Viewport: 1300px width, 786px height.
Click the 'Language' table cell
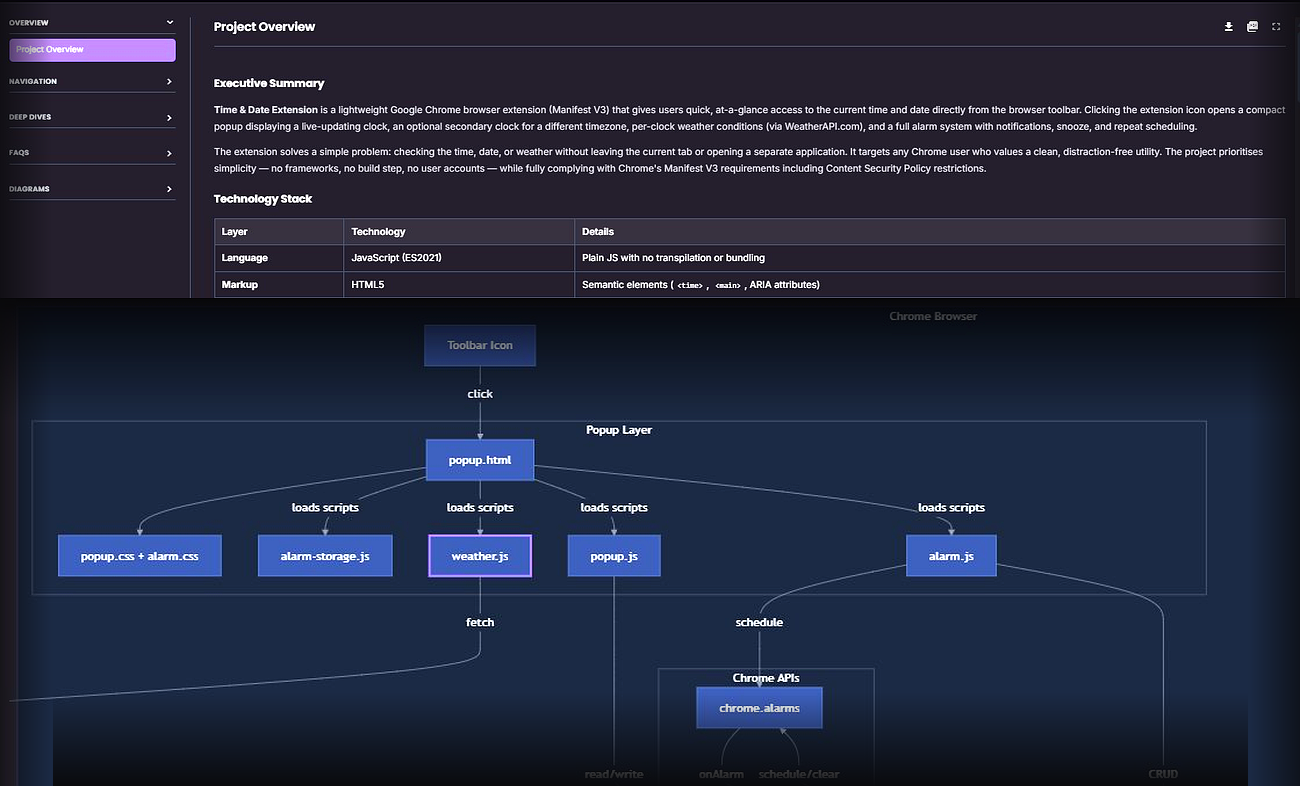[x=279, y=258]
